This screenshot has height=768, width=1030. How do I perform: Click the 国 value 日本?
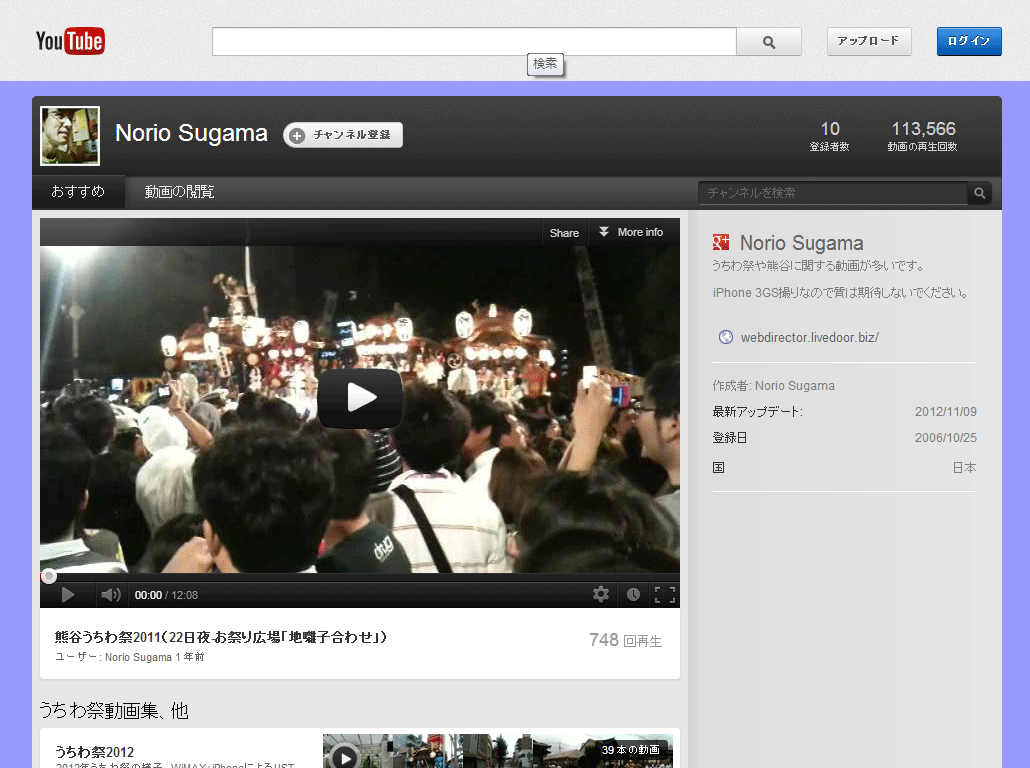coord(964,468)
